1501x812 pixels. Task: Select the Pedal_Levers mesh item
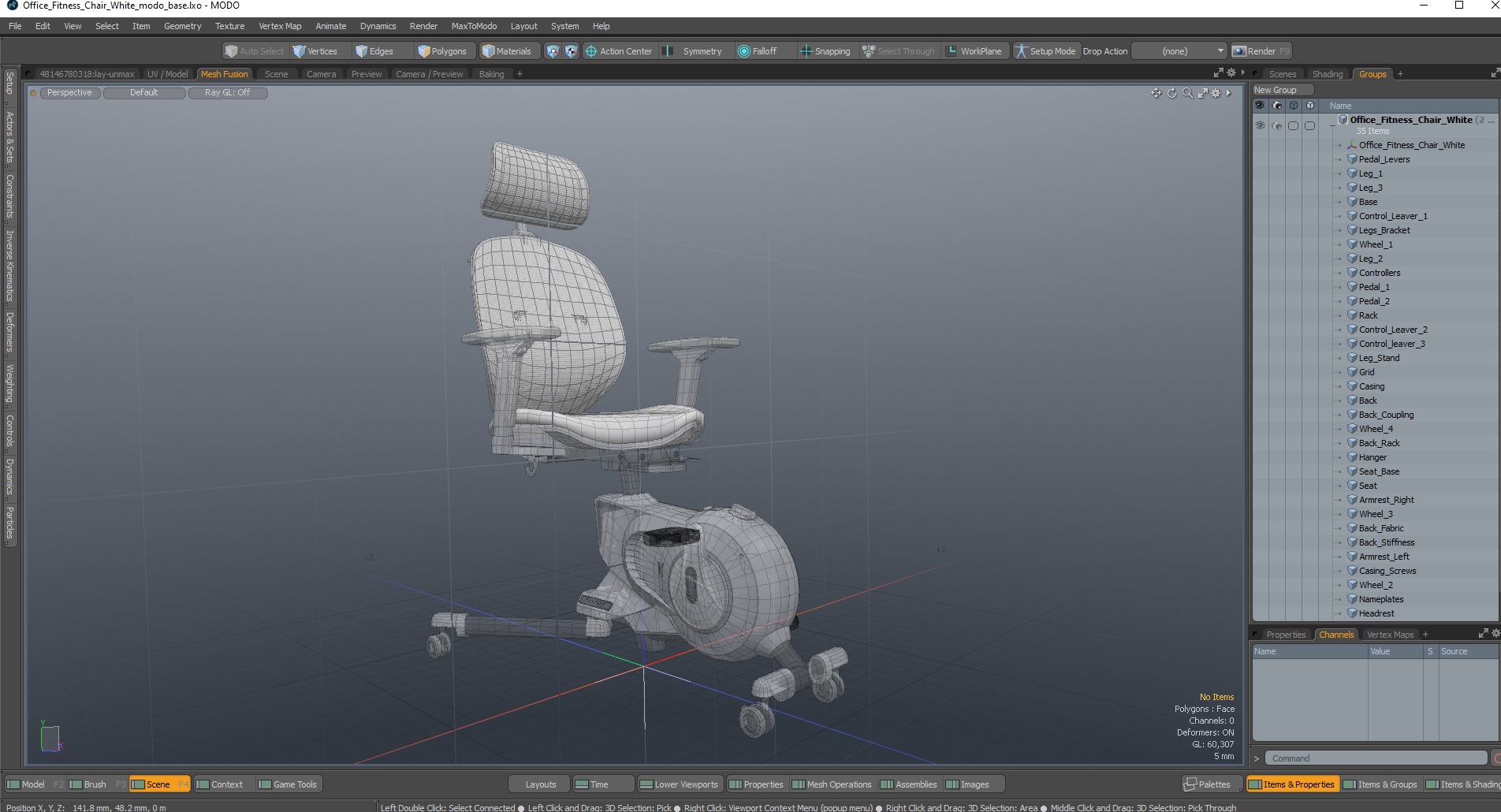pyautogui.click(x=1384, y=159)
